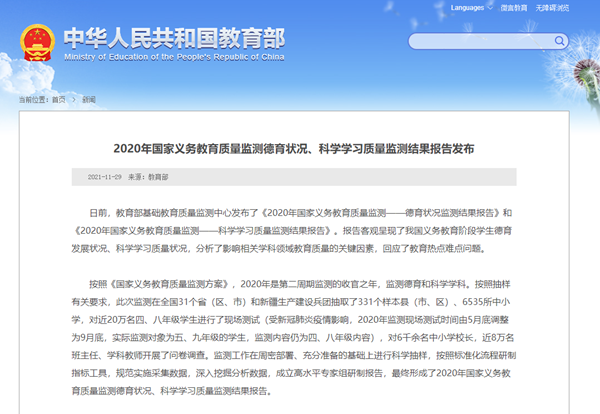The height and width of the screenshot is (414, 600).
Task: Click the 中华人民共和国教育部 site title
Action: pos(173,36)
